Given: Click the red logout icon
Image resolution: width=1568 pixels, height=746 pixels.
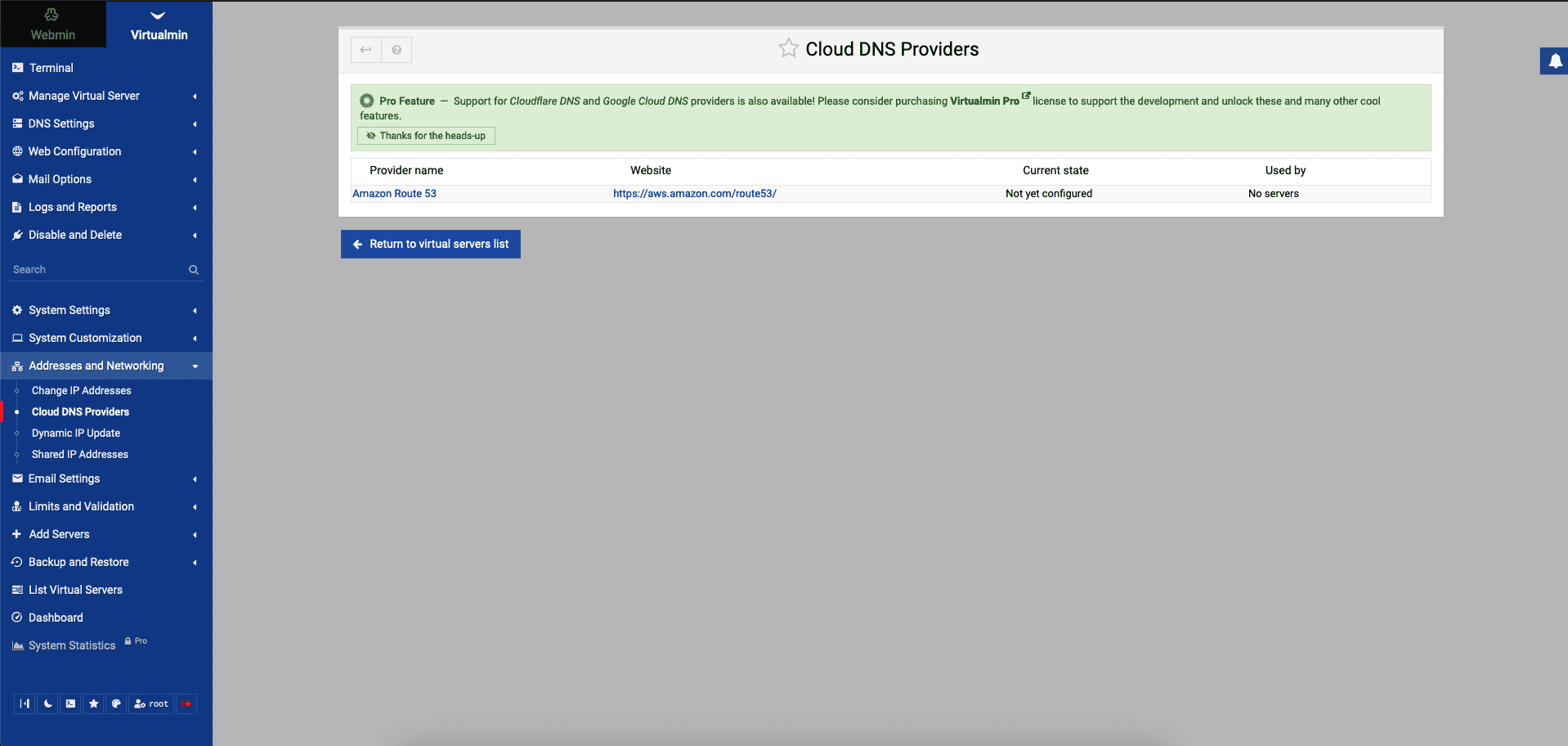Looking at the screenshot, I should tap(186, 703).
